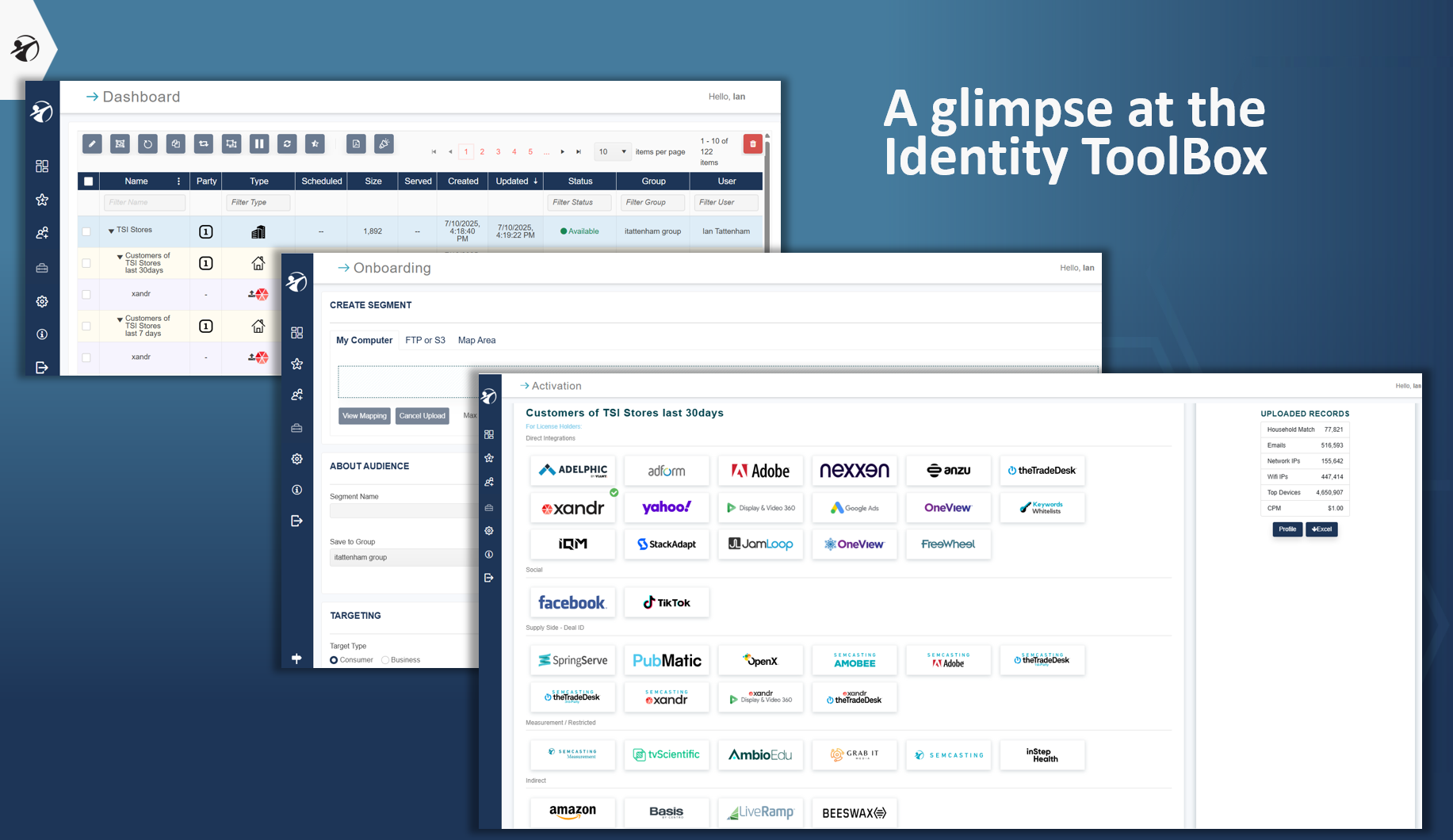Check the TSI Stores row checkbox
Viewport: 1453px width, 840px height.
[x=86, y=231]
